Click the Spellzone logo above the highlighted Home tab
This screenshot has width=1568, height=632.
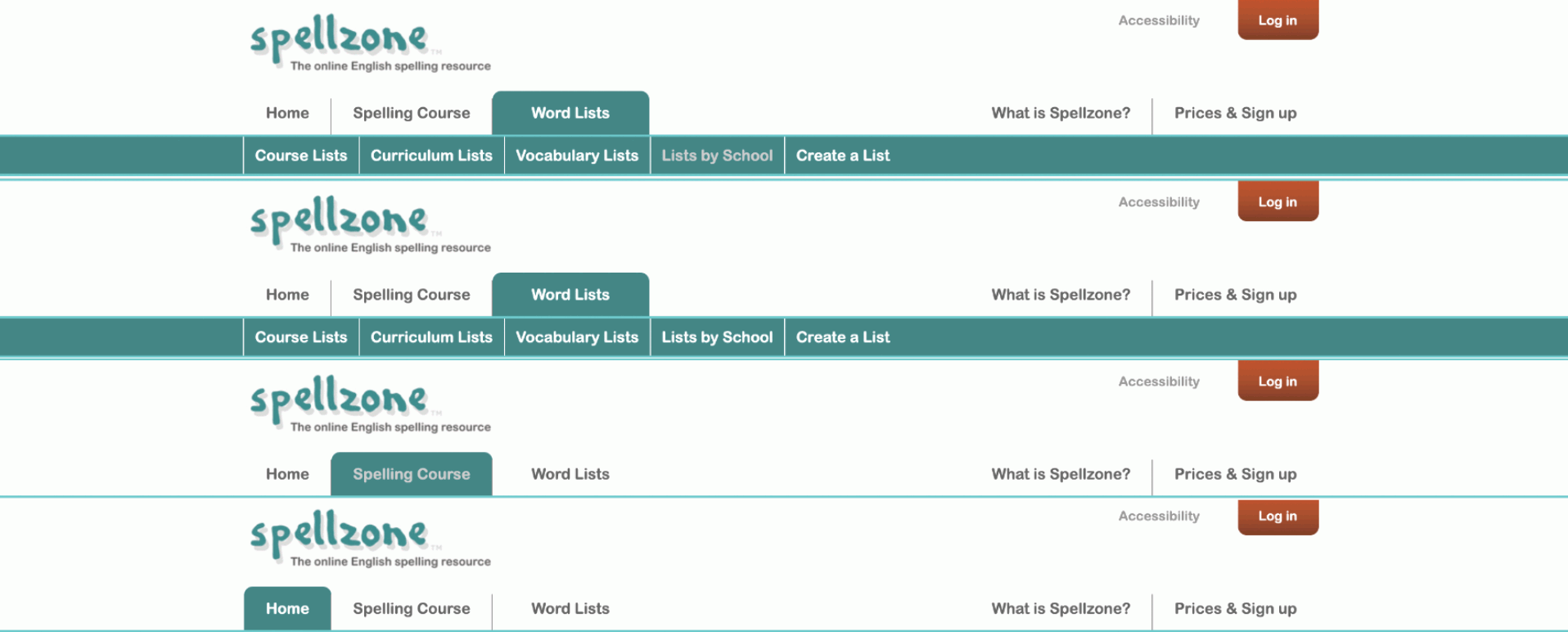(370, 539)
